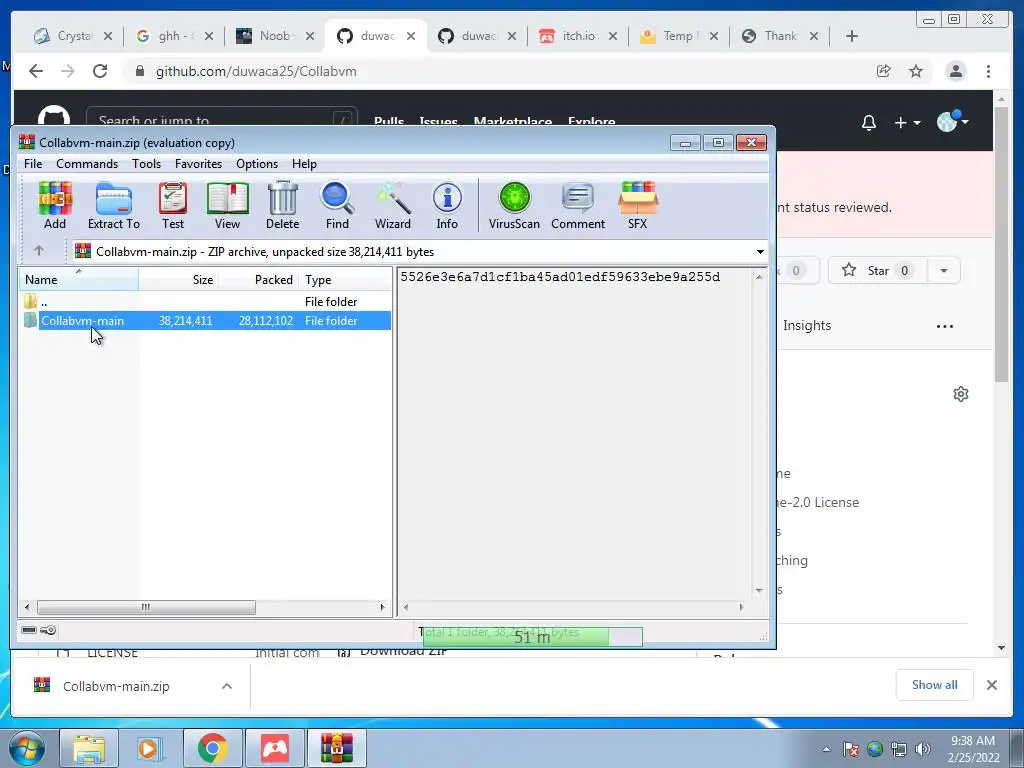Sort by the Packed column header

tap(258, 280)
